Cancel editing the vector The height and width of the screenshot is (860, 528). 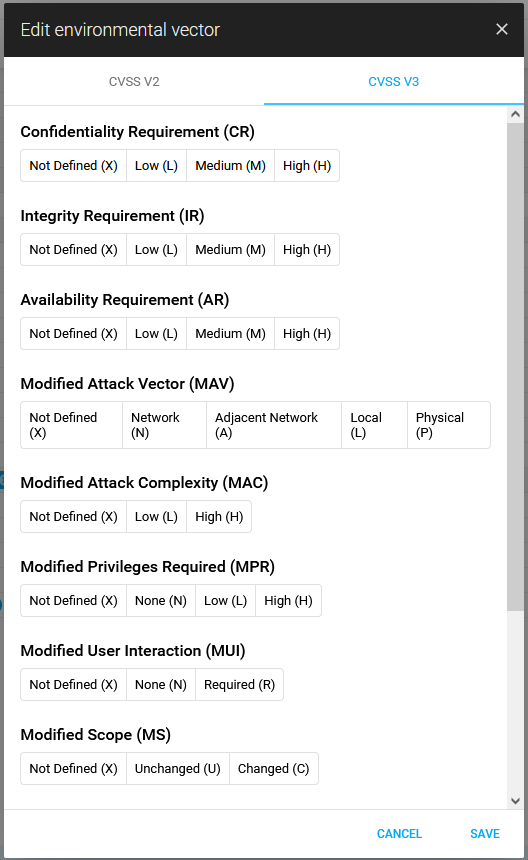399,834
